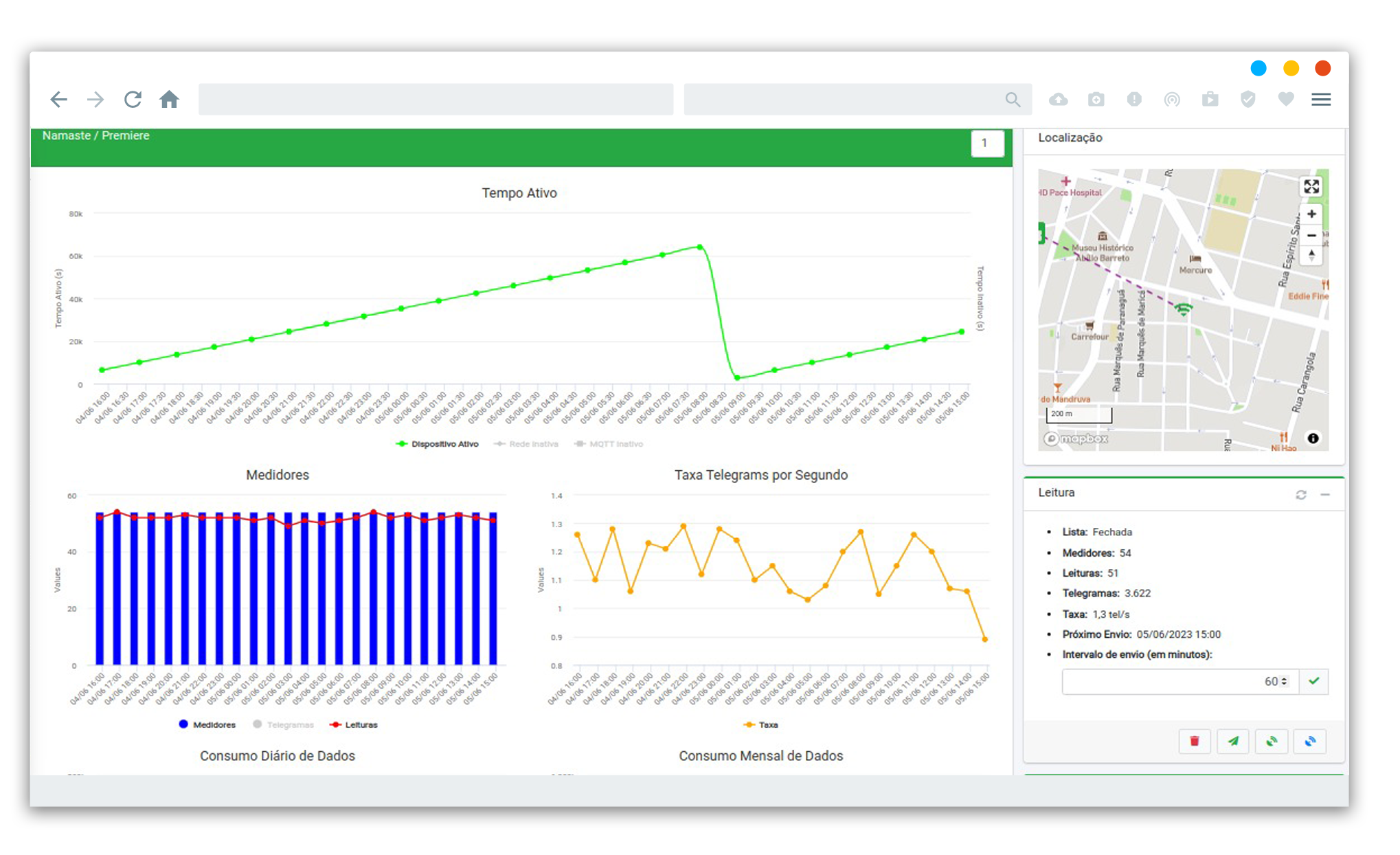Toggle 'Taxa' legend series
Image resolution: width=1400 pixels, height=855 pixels.
[761, 724]
